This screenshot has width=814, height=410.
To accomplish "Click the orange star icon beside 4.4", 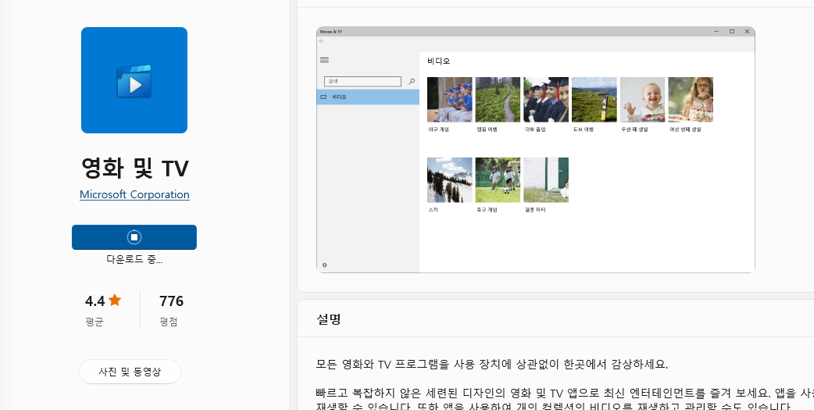I will point(115,300).
